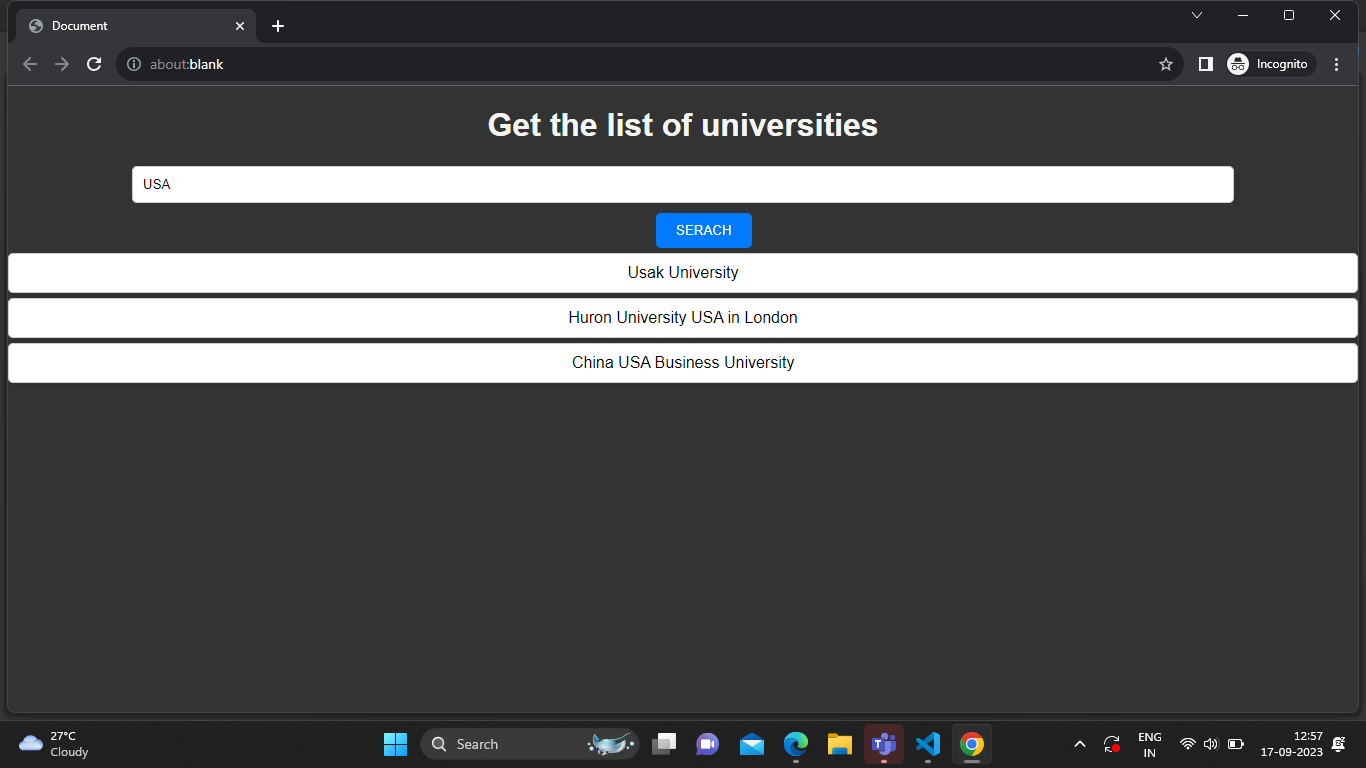This screenshot has width=1366, height=768.
Task: Open the Mail app from the taskbar
Action: click(x=751, y=744)
